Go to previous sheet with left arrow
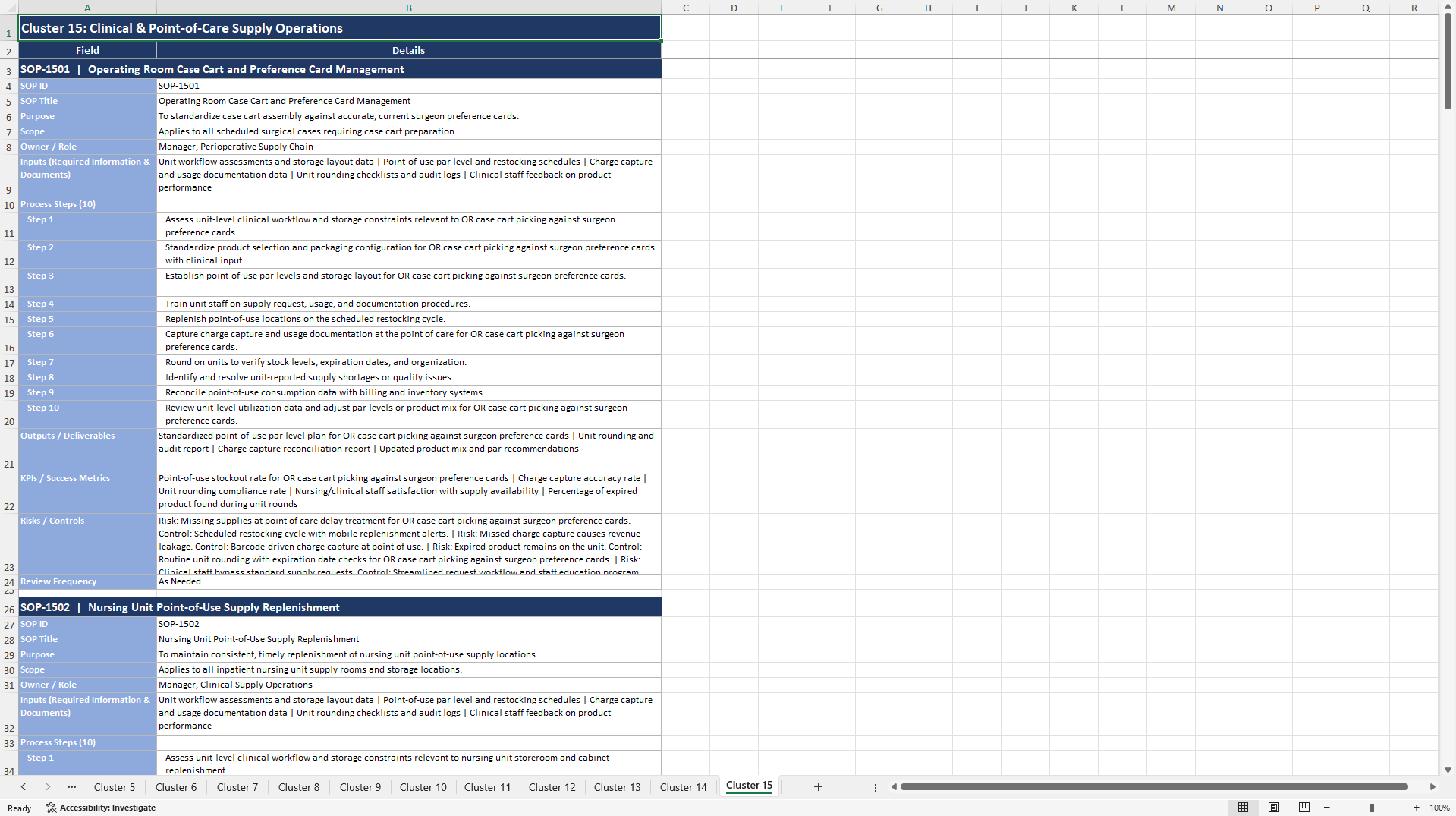This screenshot has width=1456, height=816. pyautogui.click(x=24, y=787)
